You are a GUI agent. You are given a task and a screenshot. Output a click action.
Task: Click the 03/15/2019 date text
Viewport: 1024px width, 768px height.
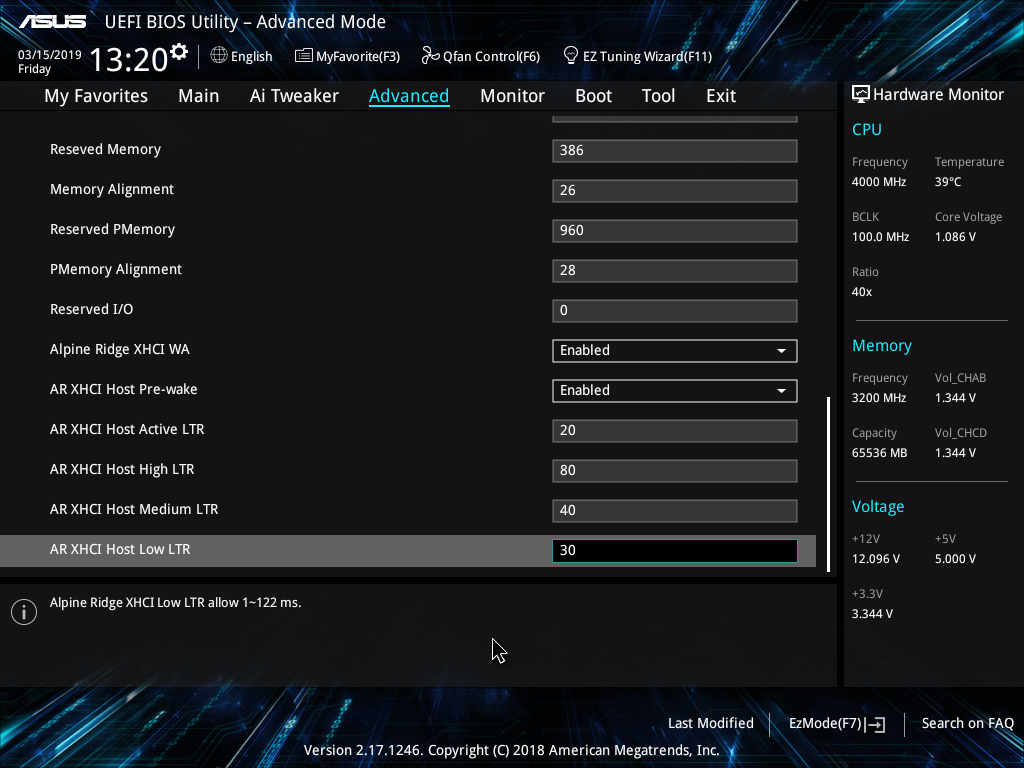coord(50,55)
